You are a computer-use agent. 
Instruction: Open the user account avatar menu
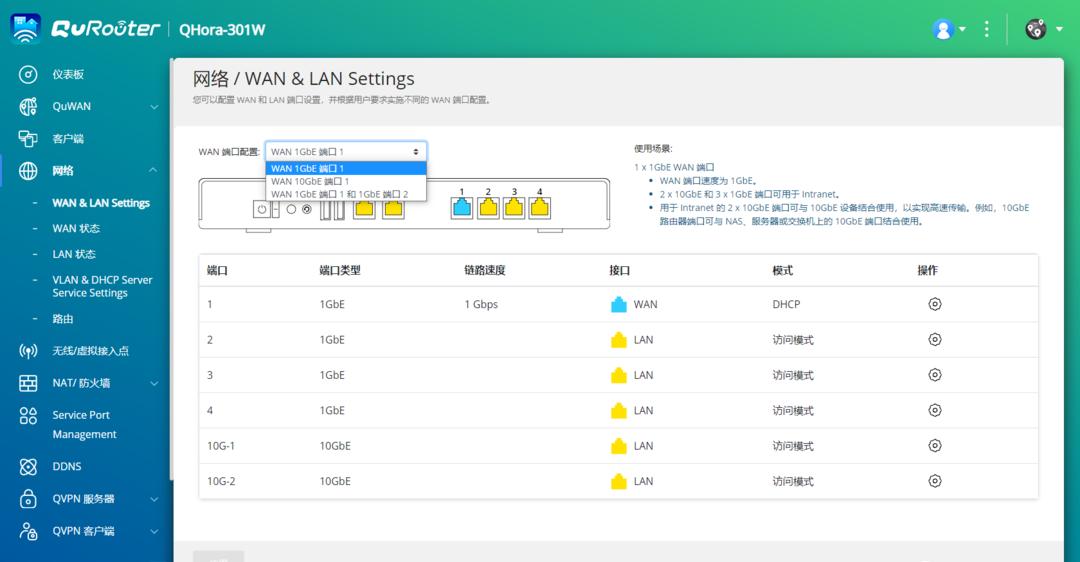tap(942, 29)
